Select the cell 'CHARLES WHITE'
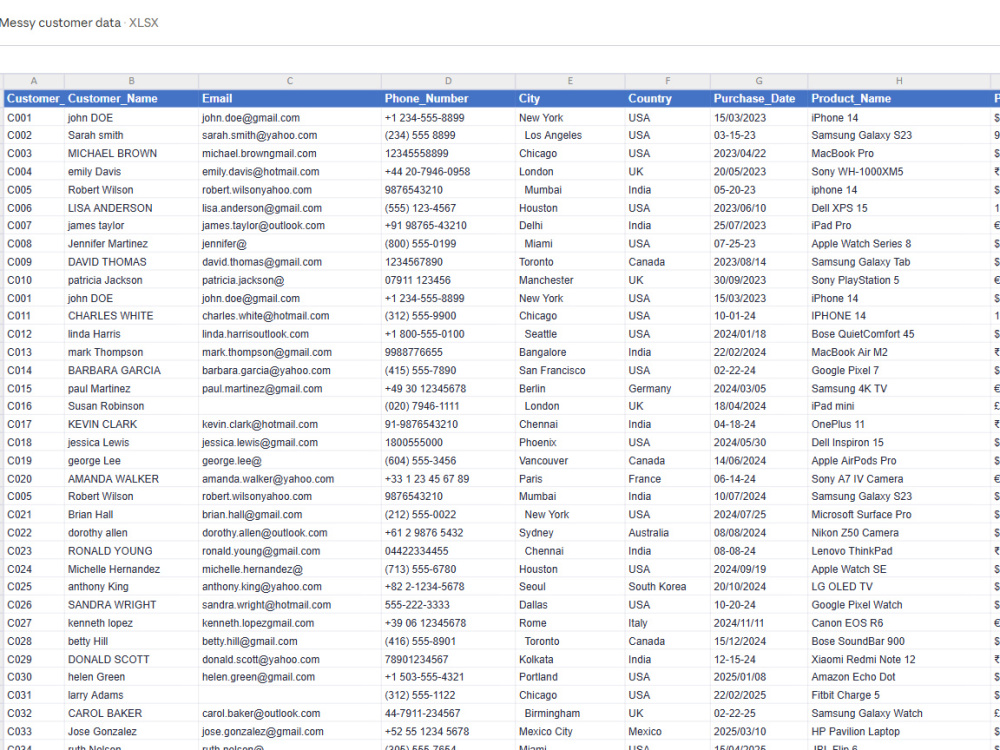The height and width of the screenshot is (750, 1000). [x=131, y=316]
